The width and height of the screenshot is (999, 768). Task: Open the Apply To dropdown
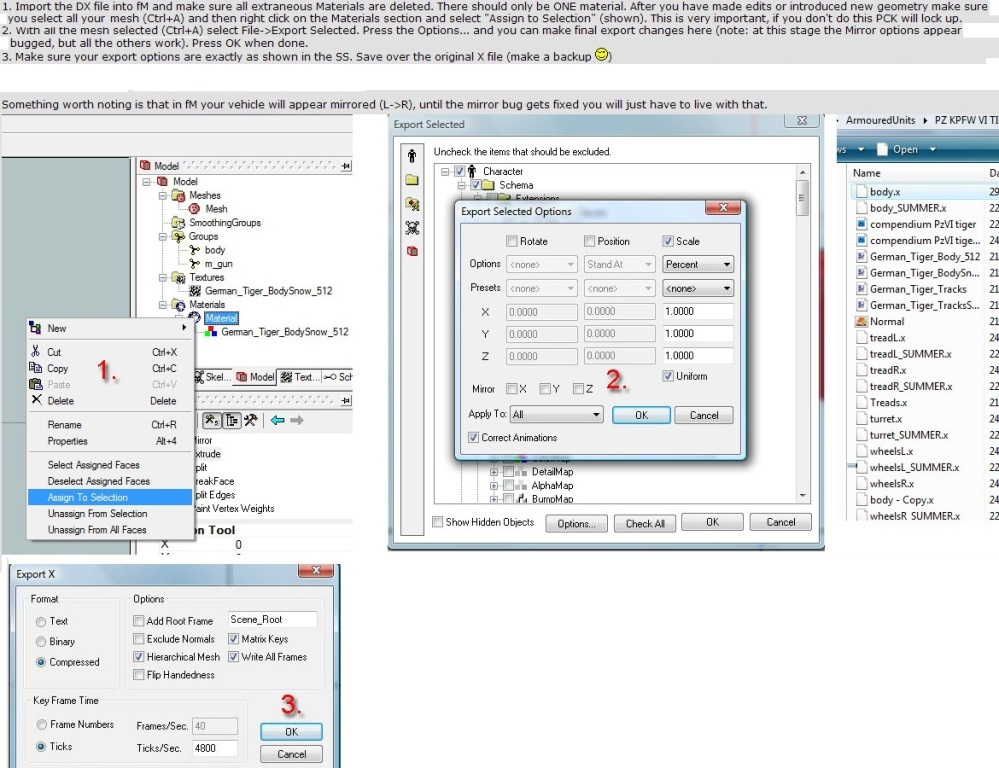click(556, 415)
